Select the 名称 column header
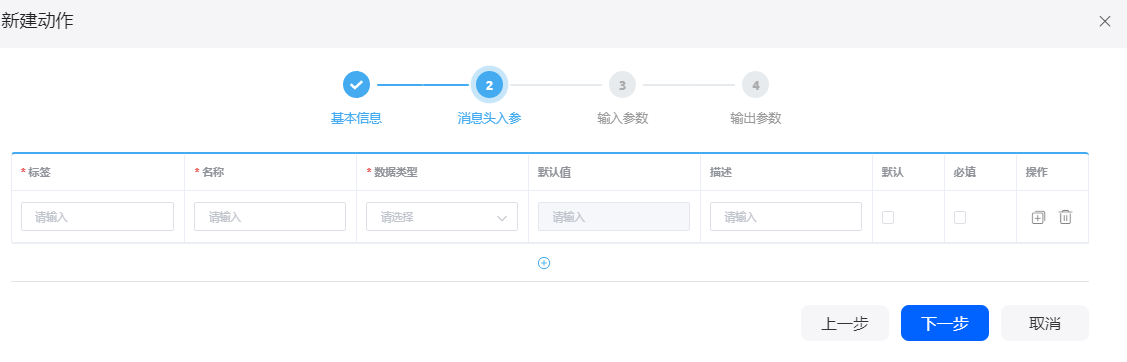This screenshot has width=1127, height=362. pos(213,172)
